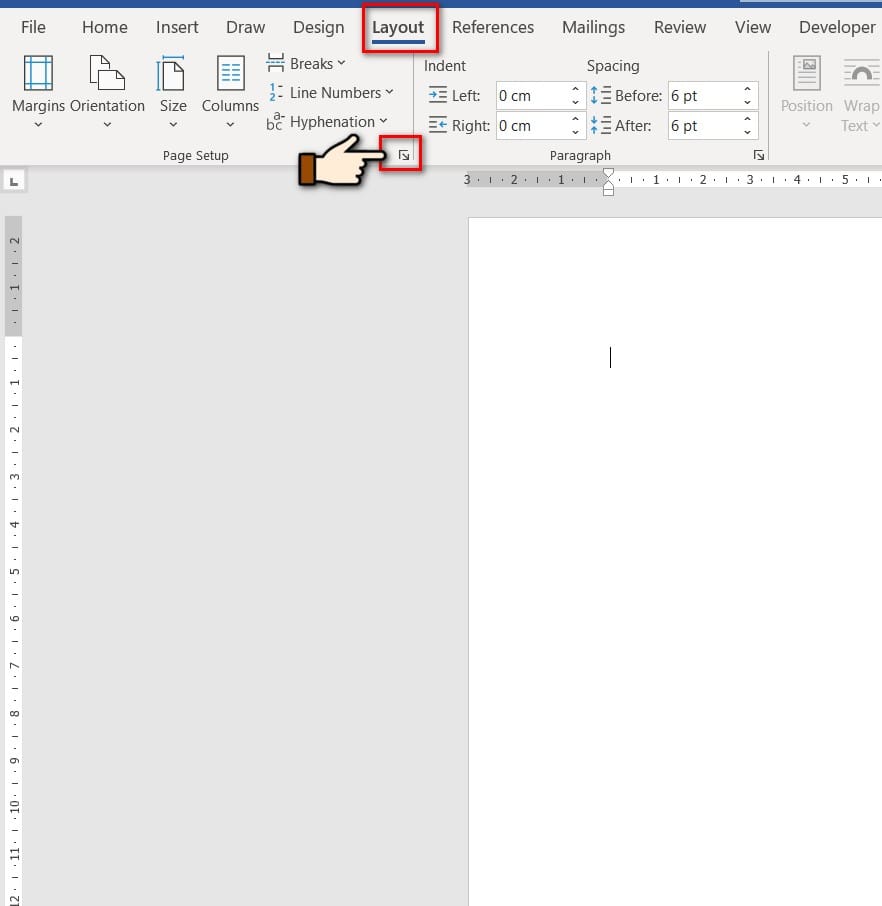Increase the Left indent value
Viewport: 882px width, 906px height.
pyautogui.click(x=575, y=89)
